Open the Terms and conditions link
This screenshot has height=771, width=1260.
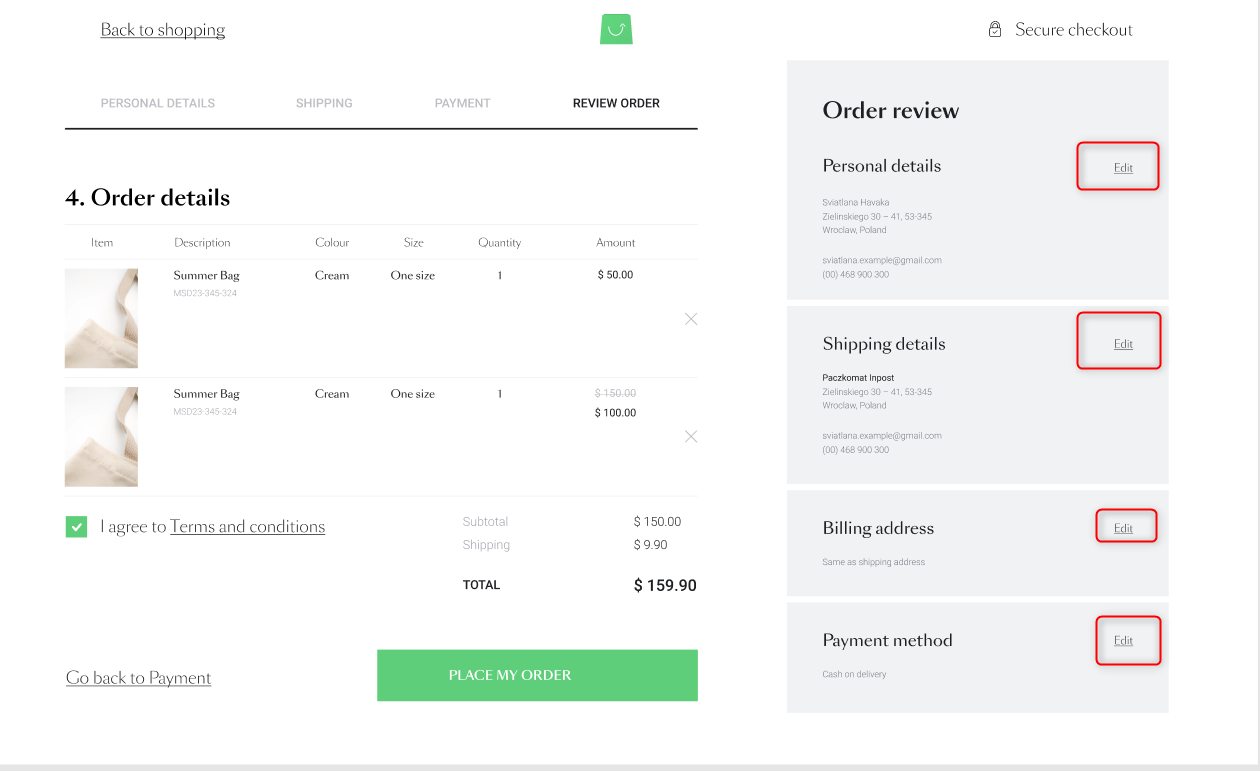coord(248,526)
